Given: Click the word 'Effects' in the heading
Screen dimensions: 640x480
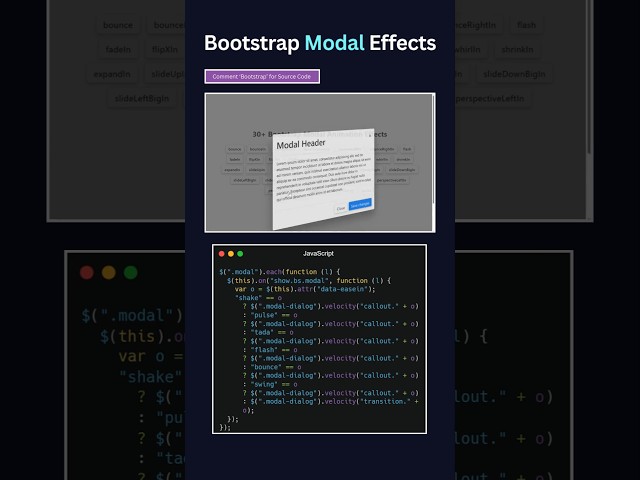Looking at the screenshot, I should coord(402,43).
